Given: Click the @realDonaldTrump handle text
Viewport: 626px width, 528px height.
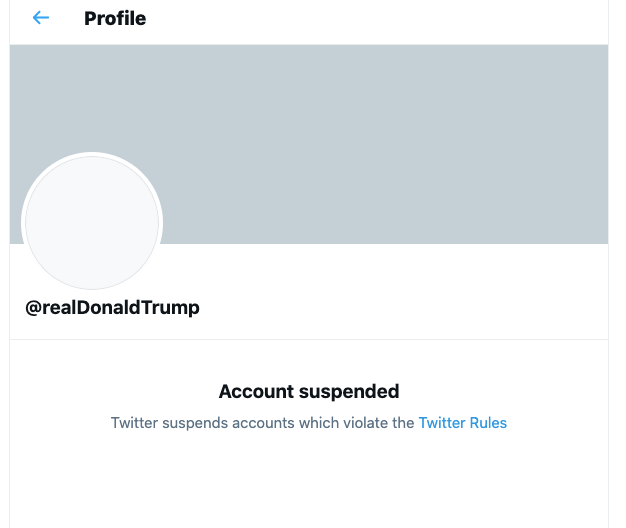Looking at the screenshot, I should coord(112,308).
